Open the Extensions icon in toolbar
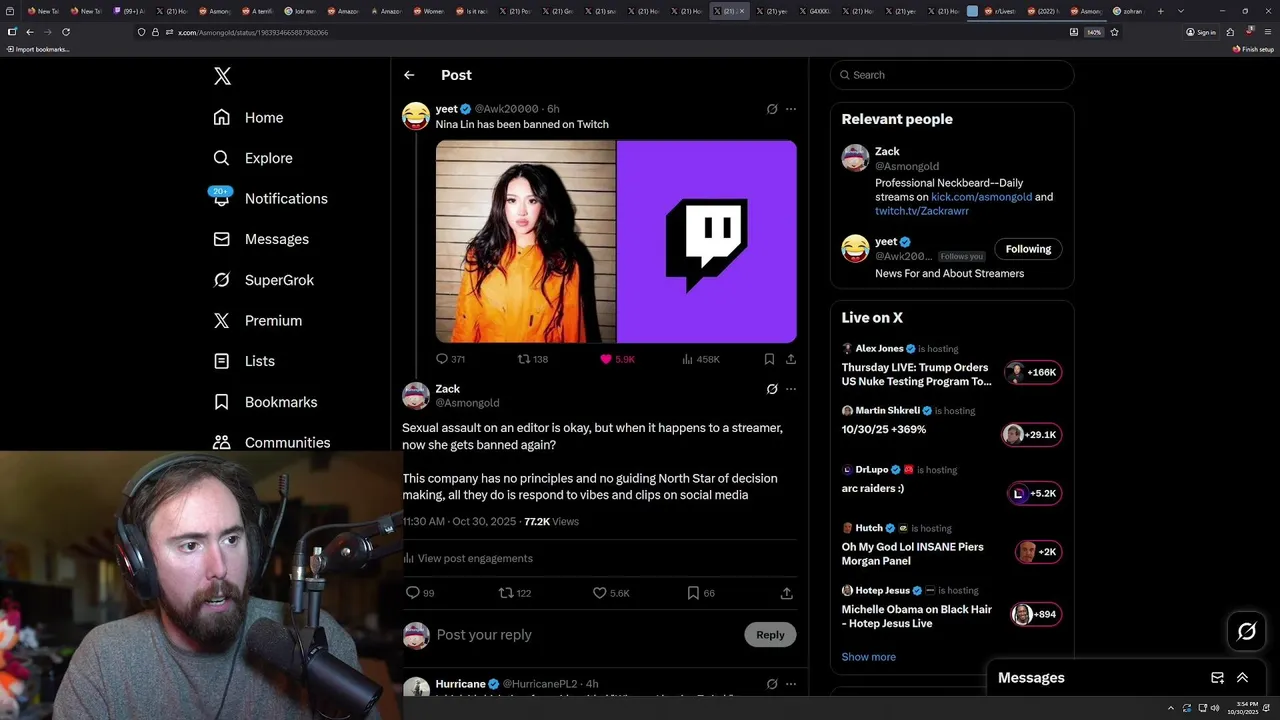This screenshot has width=1280, height=720. pos(1230,32)
